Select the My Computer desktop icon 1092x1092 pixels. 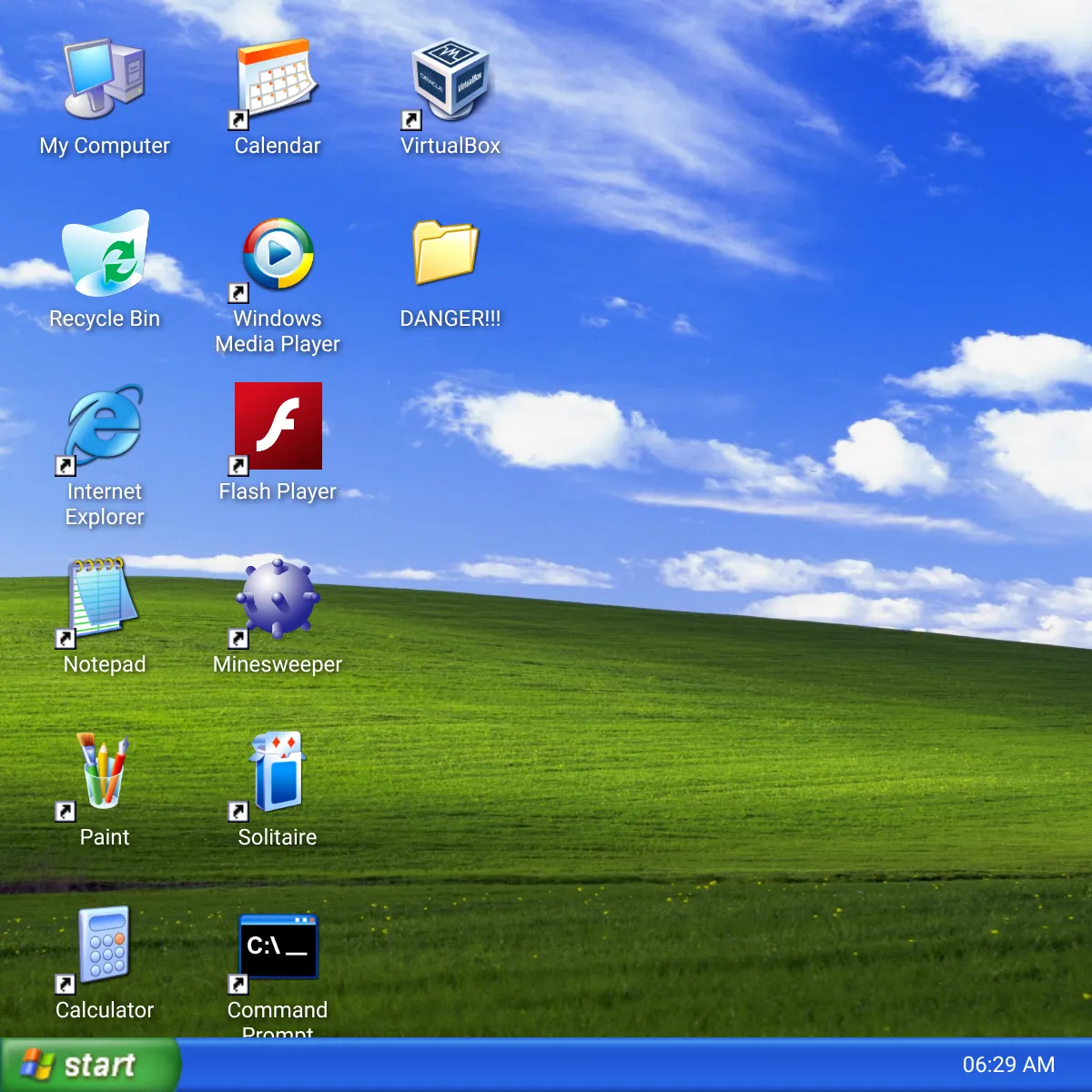click(x=105, y=78)
